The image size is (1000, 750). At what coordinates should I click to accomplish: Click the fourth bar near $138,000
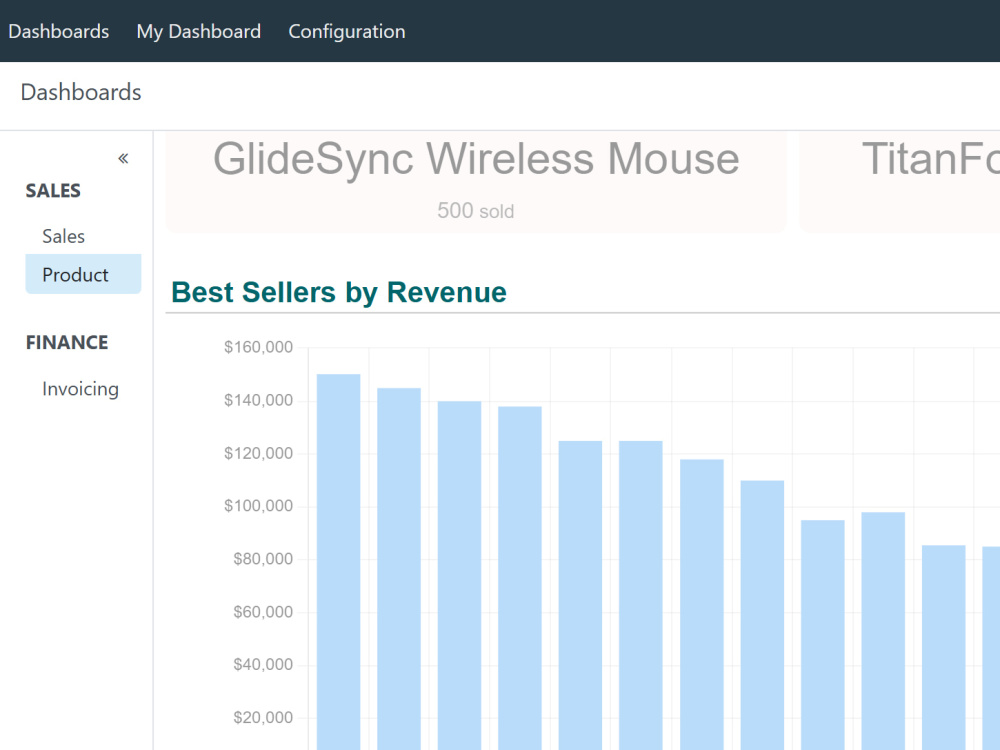click(x=520, y=578)
